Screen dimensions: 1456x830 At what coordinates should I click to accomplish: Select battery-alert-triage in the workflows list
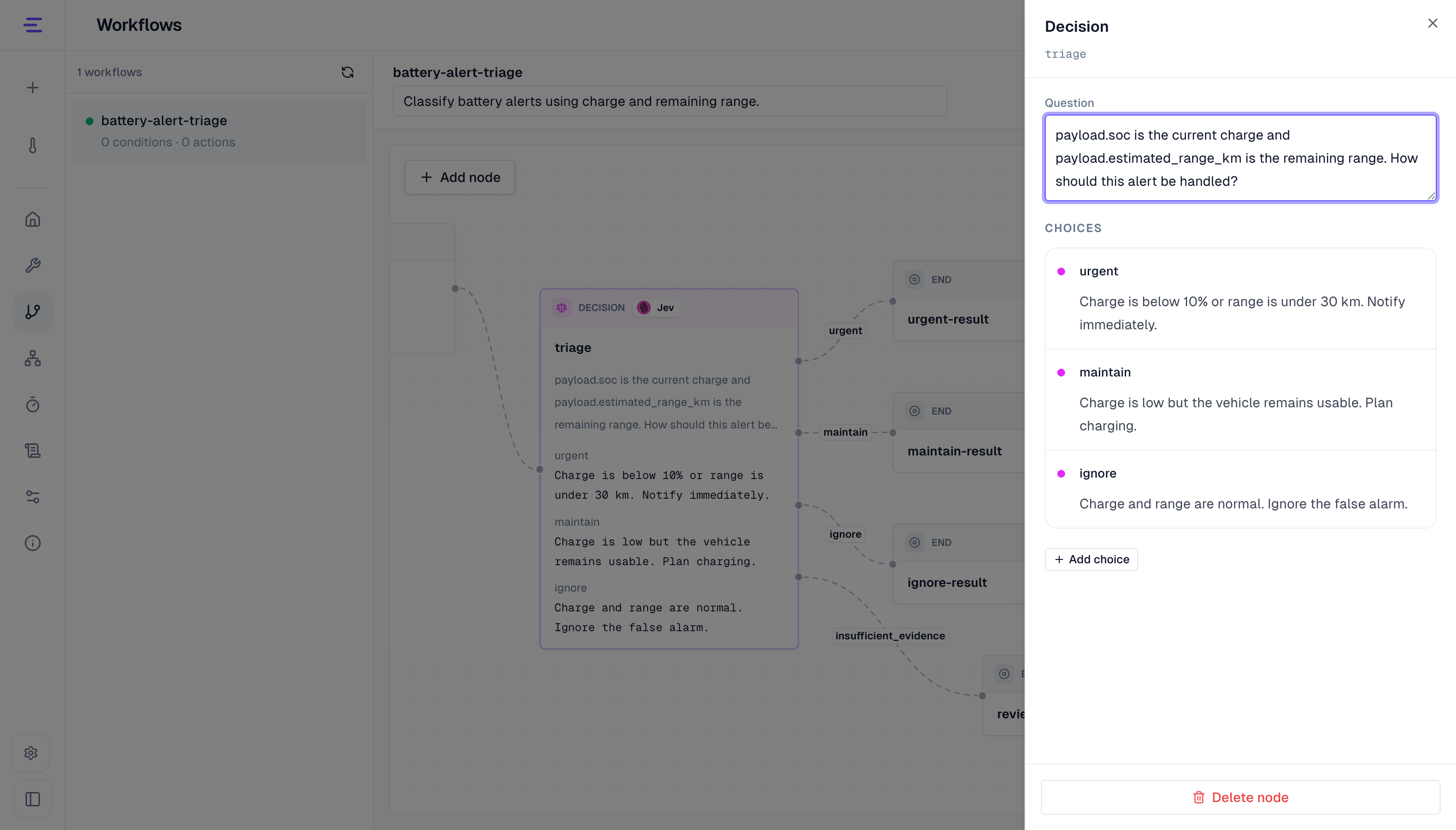pyautogui.click(x=218, y=132)
